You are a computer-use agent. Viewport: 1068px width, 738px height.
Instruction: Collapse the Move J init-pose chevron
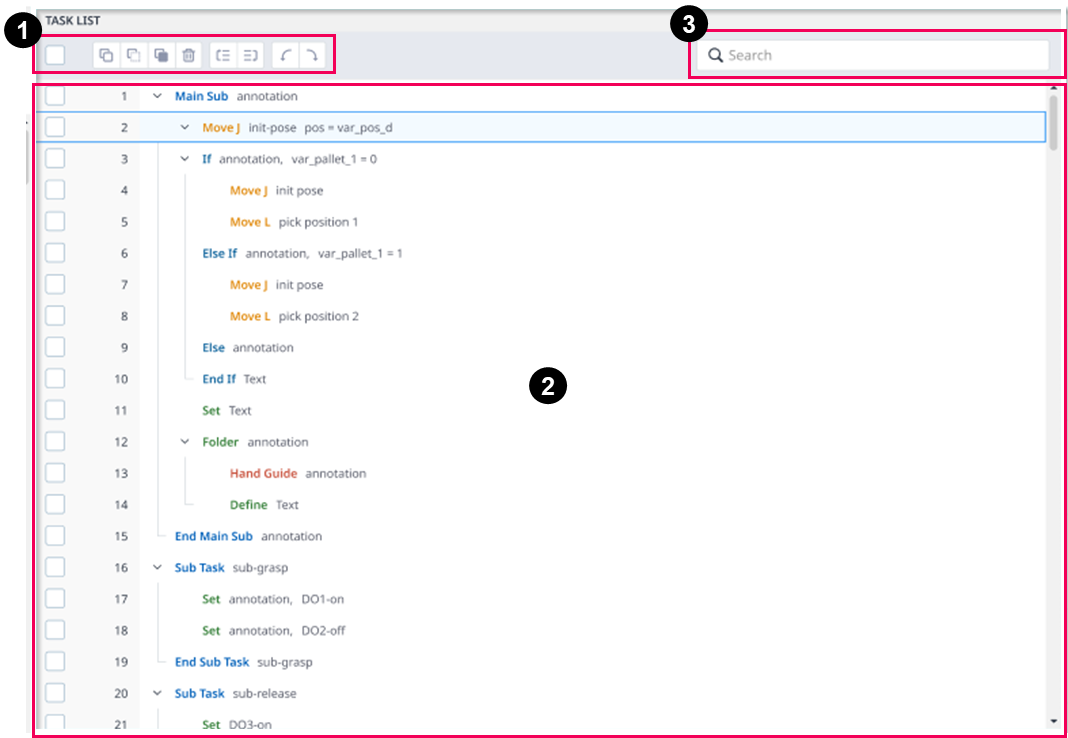click(x=185, y=127)
